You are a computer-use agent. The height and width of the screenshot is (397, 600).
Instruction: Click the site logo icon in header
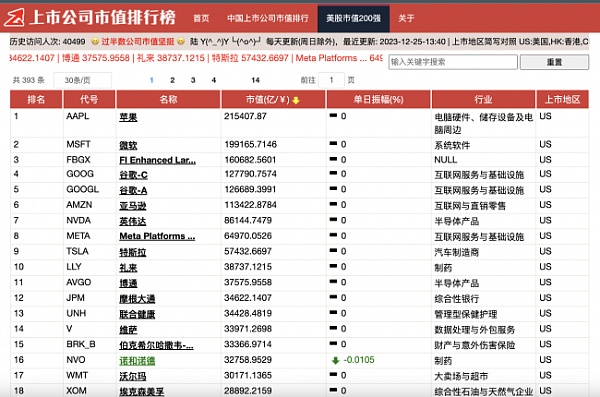coord(14,18)
